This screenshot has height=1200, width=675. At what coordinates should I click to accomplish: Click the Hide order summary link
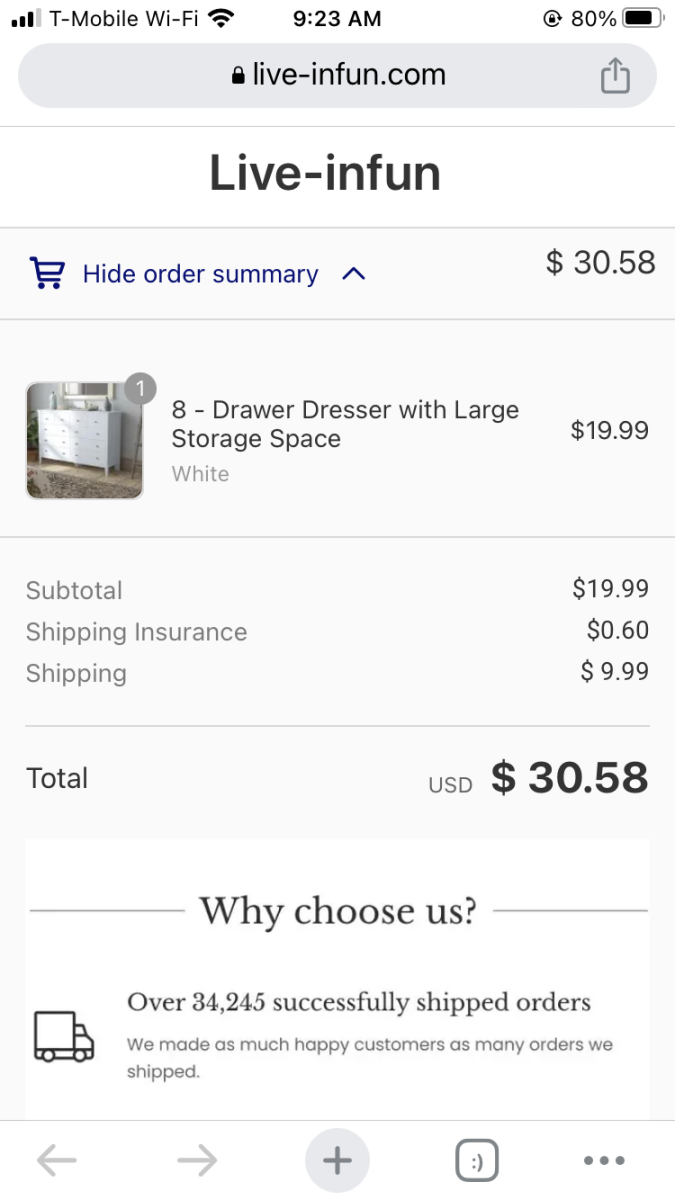[x=200, y=274]
